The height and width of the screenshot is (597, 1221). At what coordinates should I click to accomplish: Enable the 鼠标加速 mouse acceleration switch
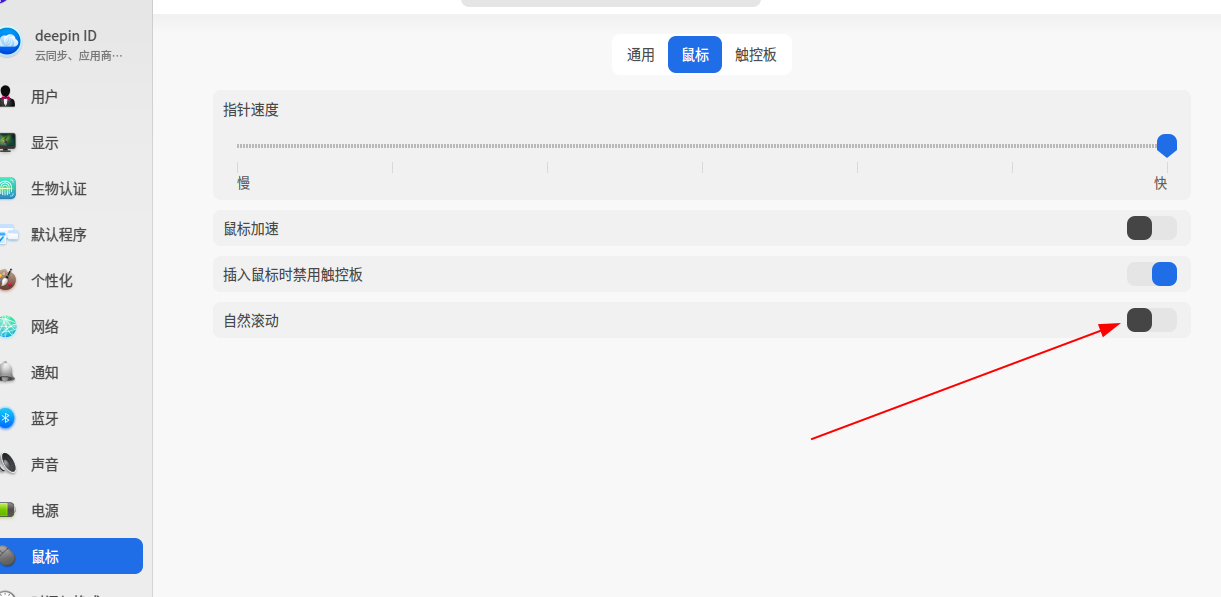(1151, 228)
